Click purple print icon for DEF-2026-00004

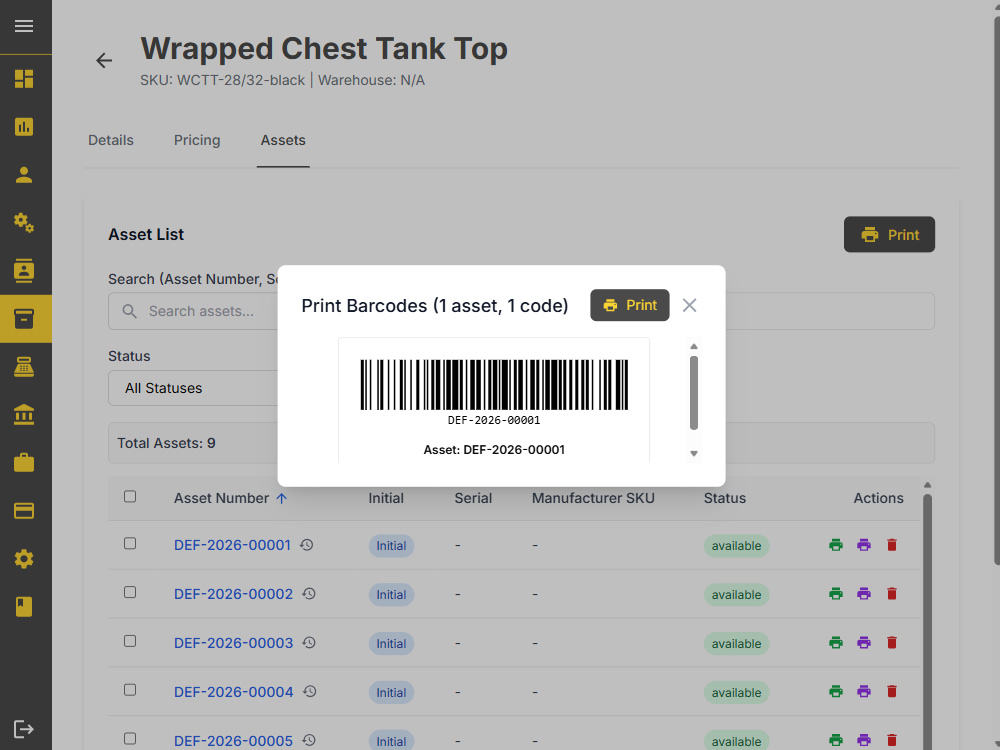[x=864, y=691]
